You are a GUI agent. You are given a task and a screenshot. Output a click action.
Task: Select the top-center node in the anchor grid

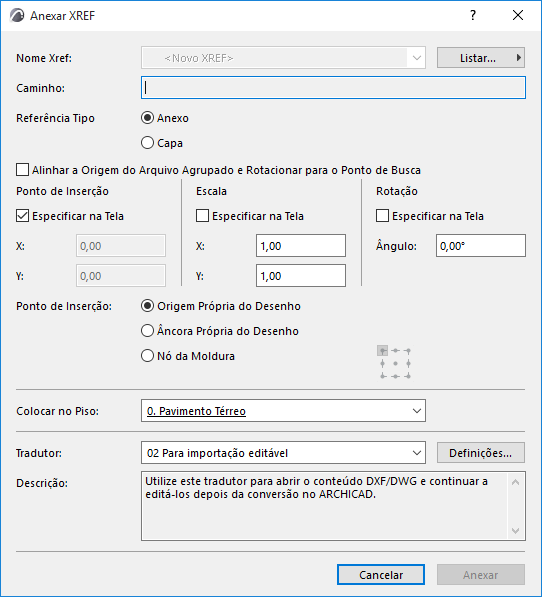[x=395, y=351]
